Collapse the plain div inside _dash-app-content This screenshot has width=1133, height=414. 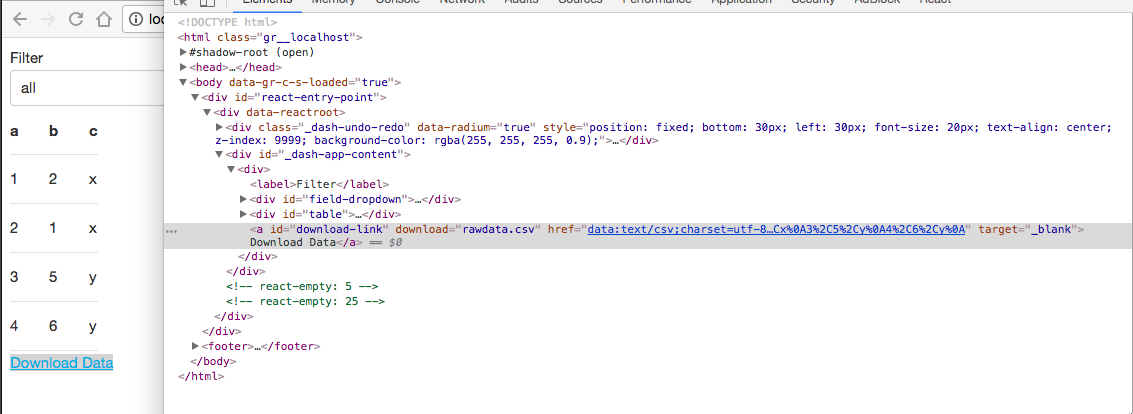pyautogui.click(x=231, y=169)
